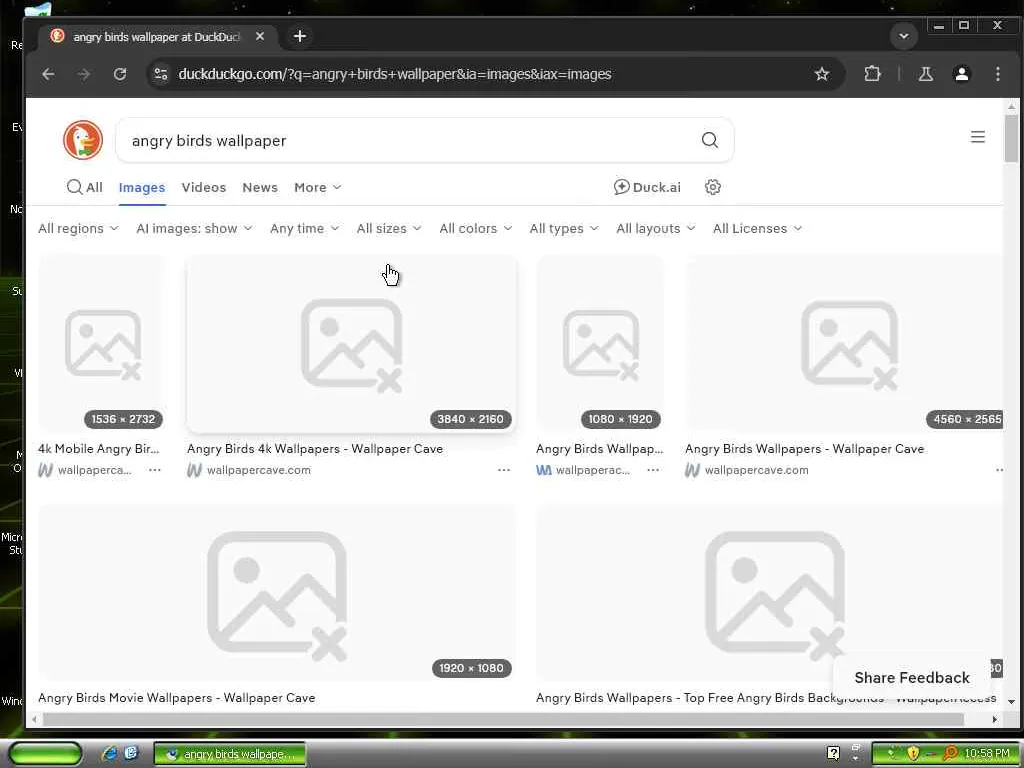
Task: Click the green Start button
Action: [x=45, y=754]
